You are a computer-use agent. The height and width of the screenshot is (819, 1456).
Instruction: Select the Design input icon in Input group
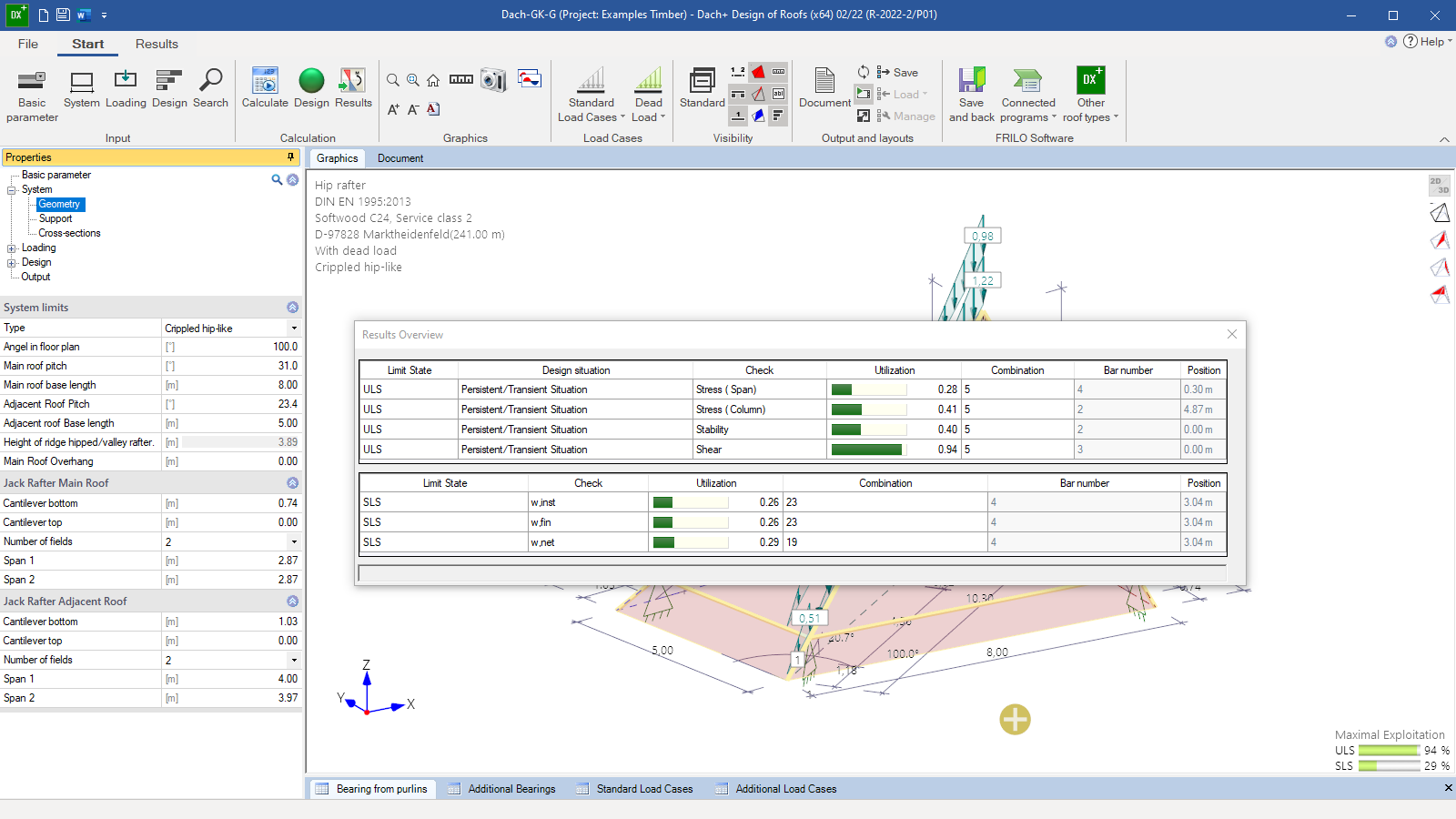point(169,88)
